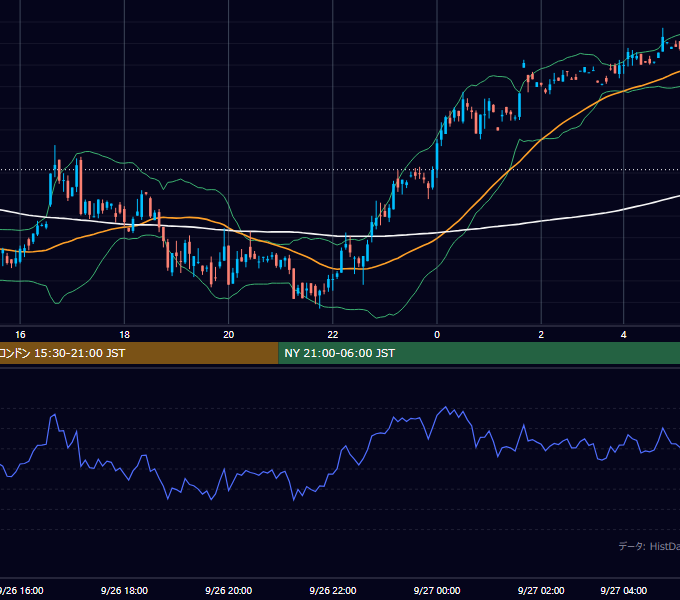Click hour label 2 on price chart axis

[x=541, y=335]
